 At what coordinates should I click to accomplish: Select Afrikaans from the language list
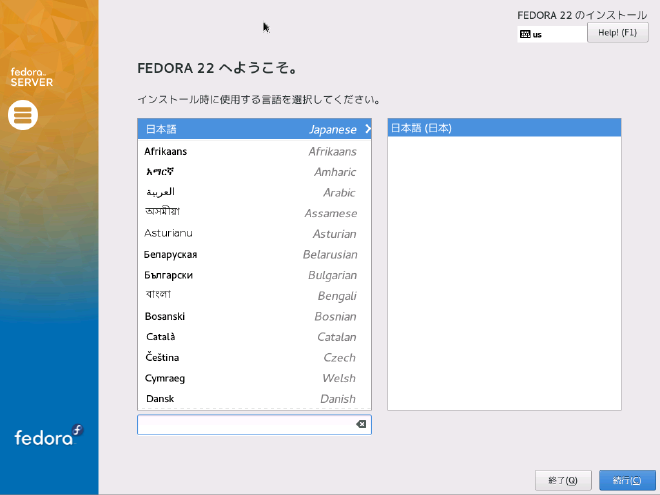pos(254,151)
